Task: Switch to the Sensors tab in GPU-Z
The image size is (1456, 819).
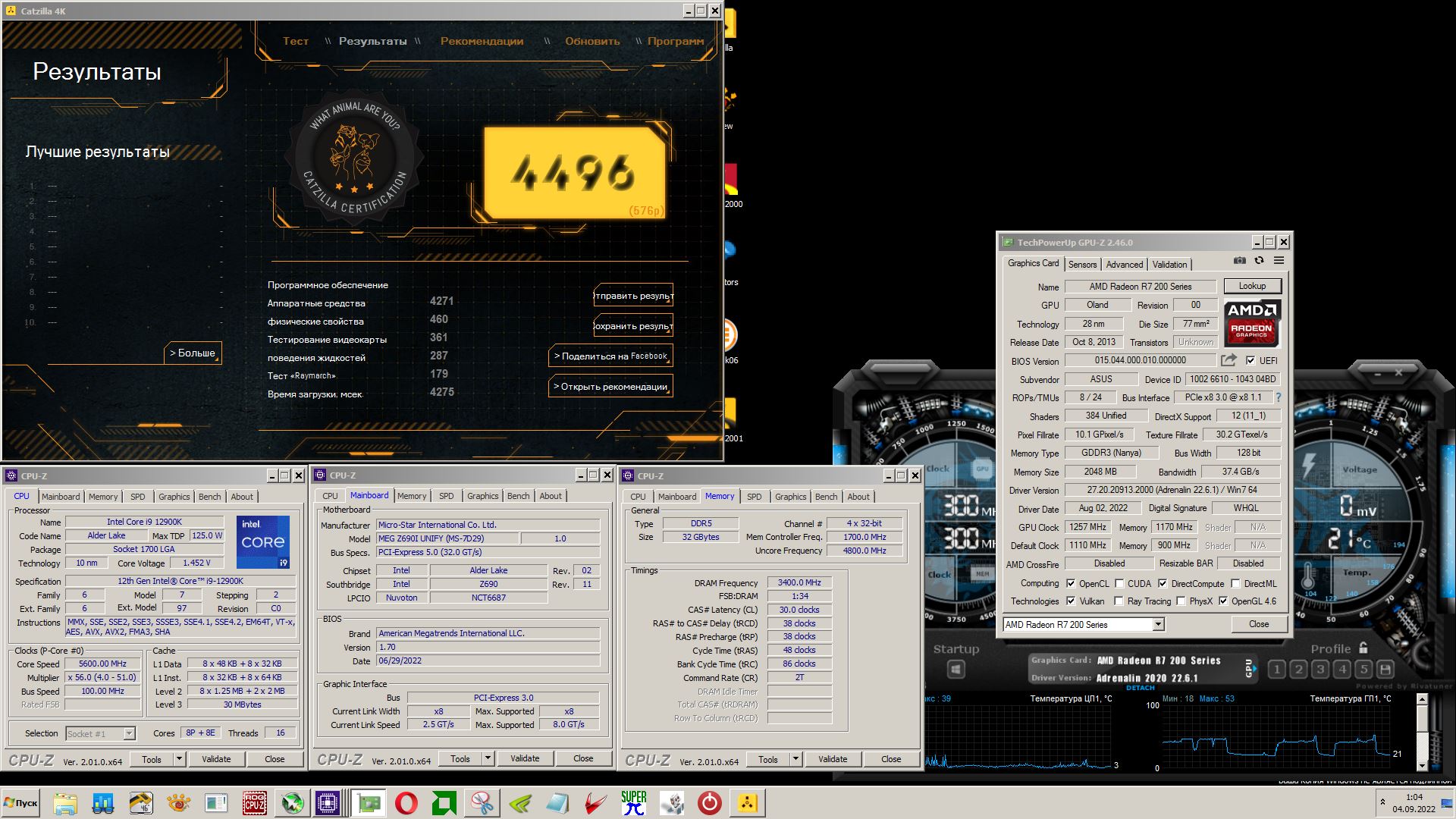Action: click(x=1082, y=265)
